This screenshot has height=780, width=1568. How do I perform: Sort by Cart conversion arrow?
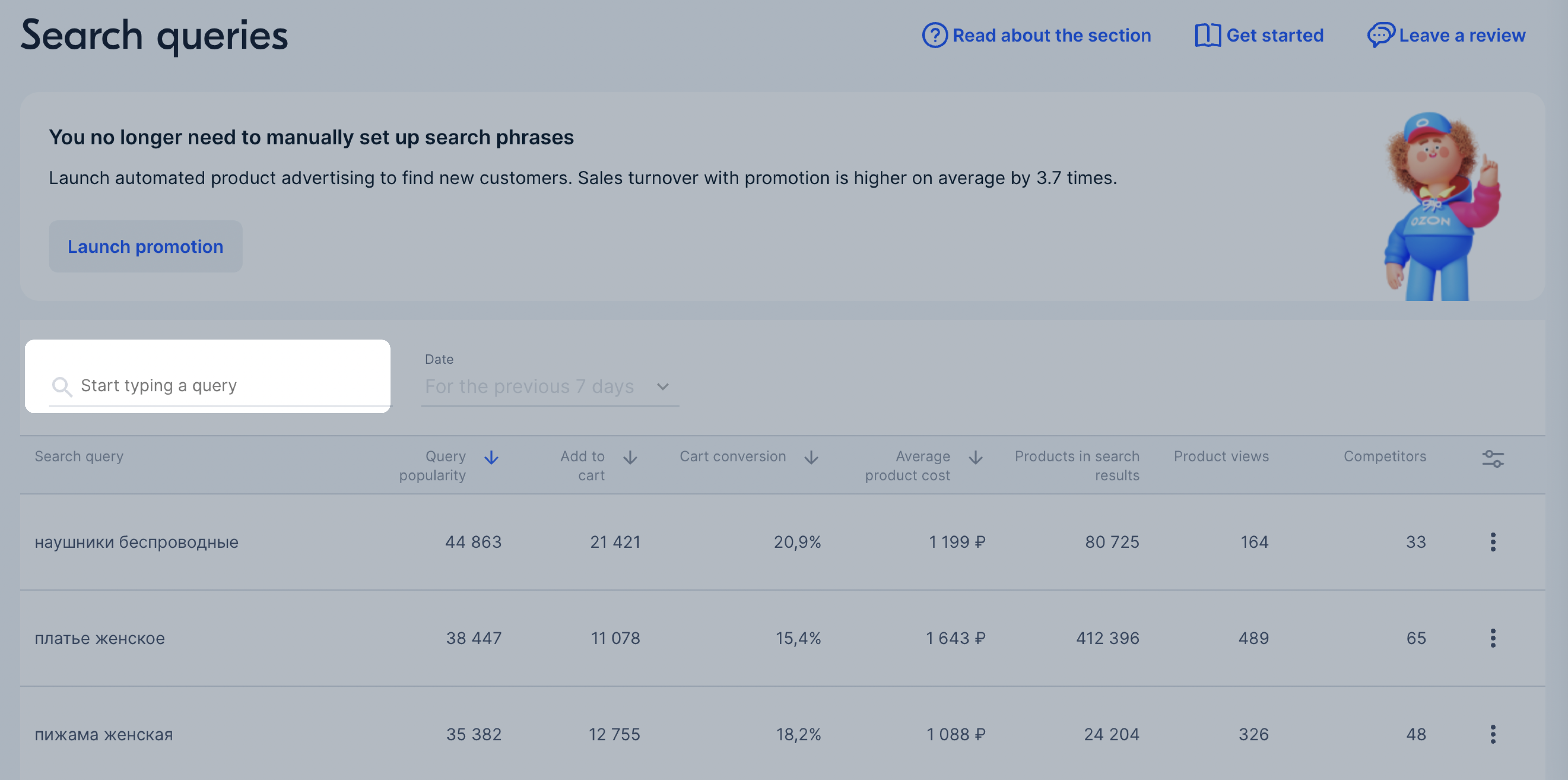coord(811,457)
